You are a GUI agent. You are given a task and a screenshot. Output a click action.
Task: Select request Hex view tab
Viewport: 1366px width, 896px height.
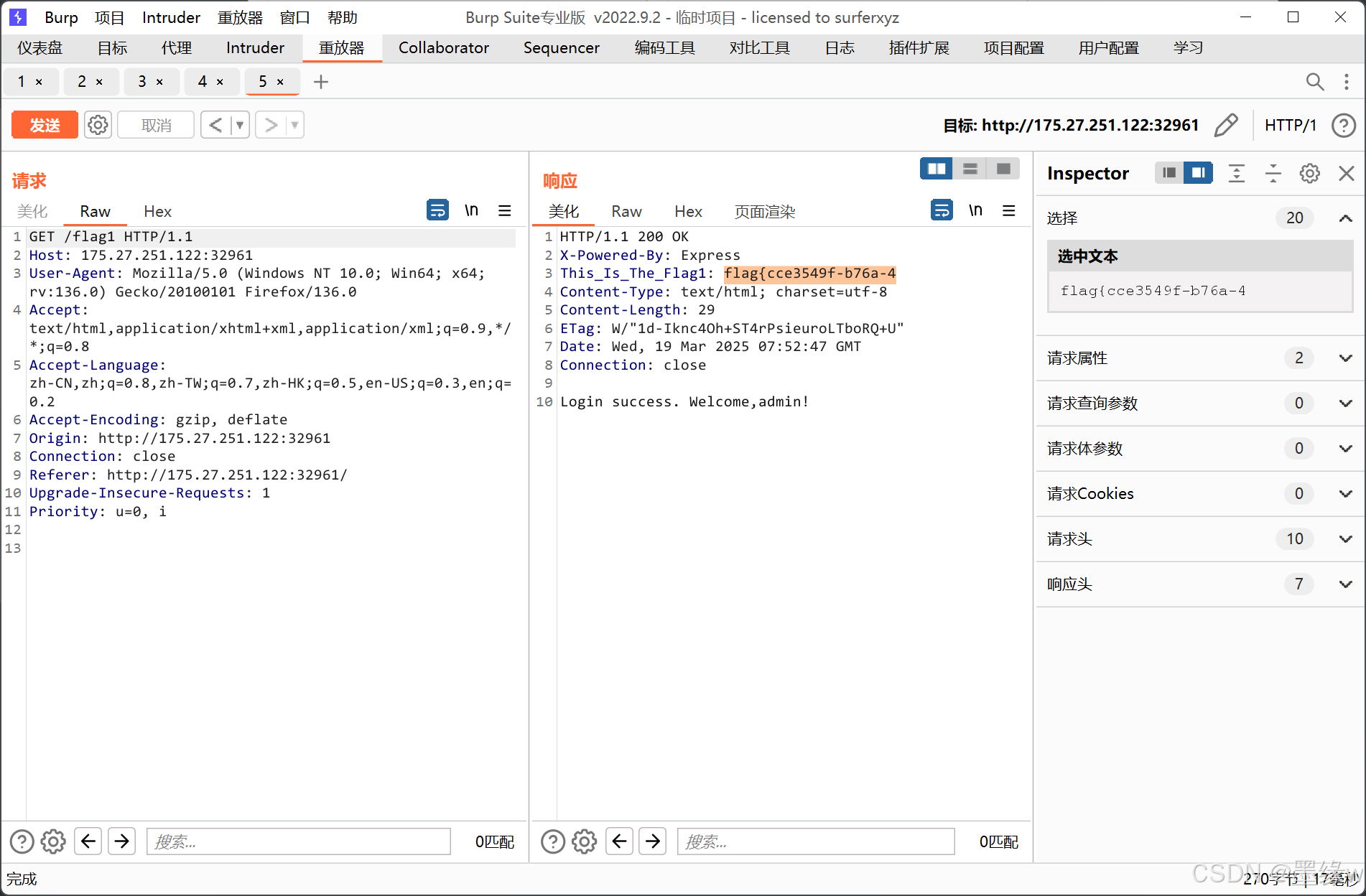[157, 211]
